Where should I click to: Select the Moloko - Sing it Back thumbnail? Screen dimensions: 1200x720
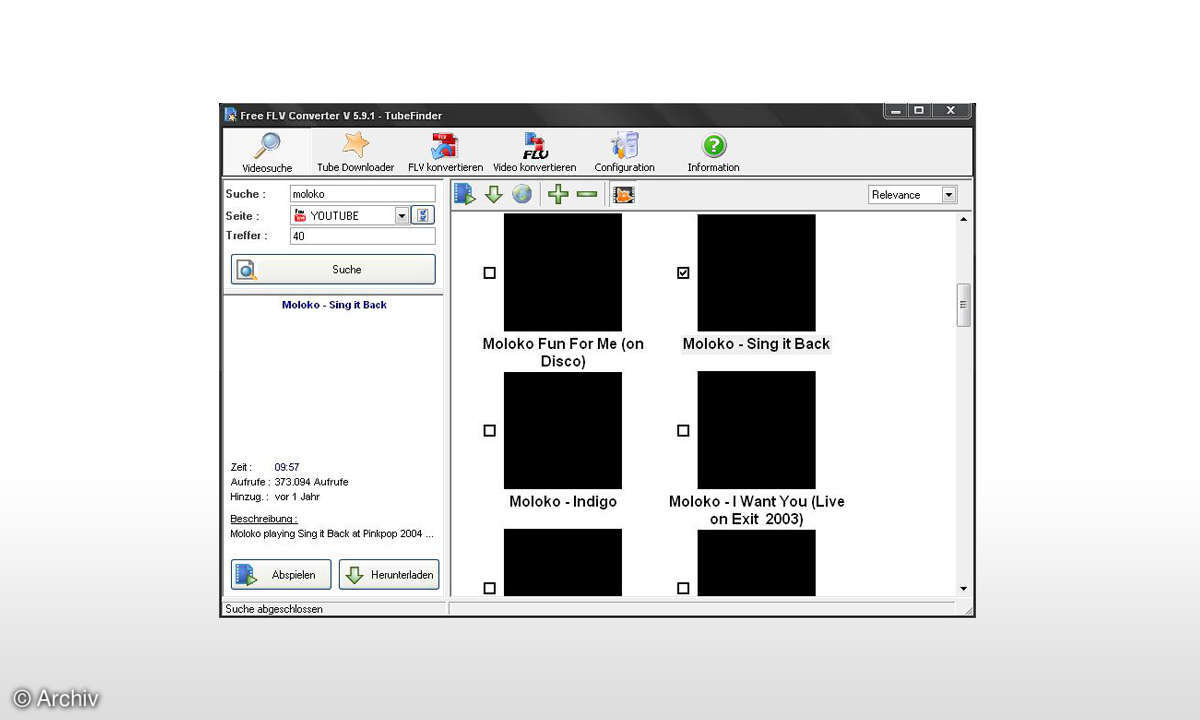point(756,272)
